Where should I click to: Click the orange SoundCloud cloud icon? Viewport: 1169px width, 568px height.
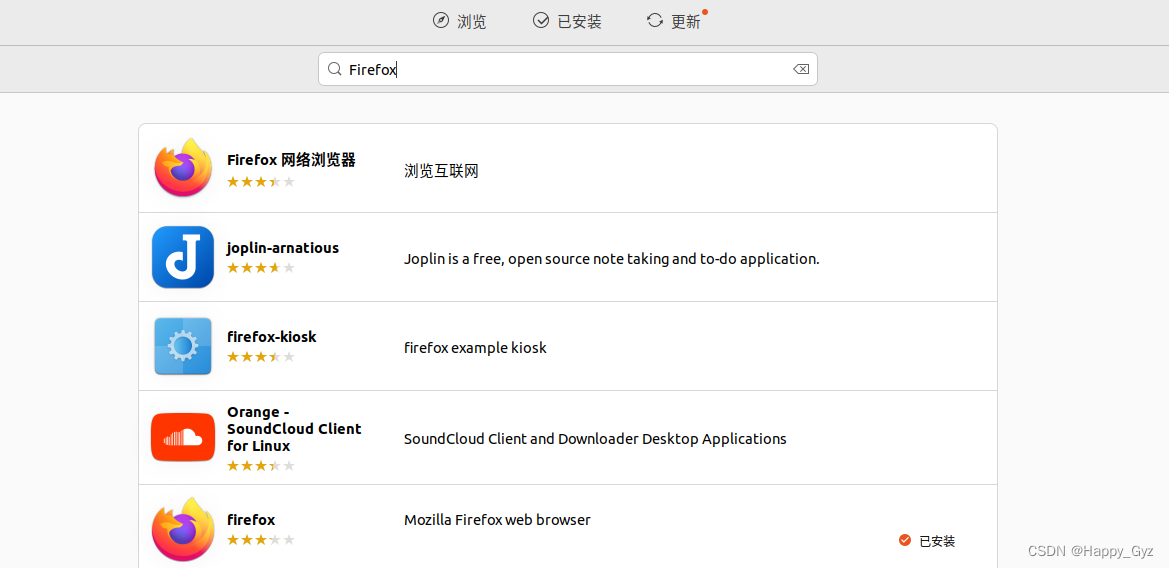tap(183, 437)
